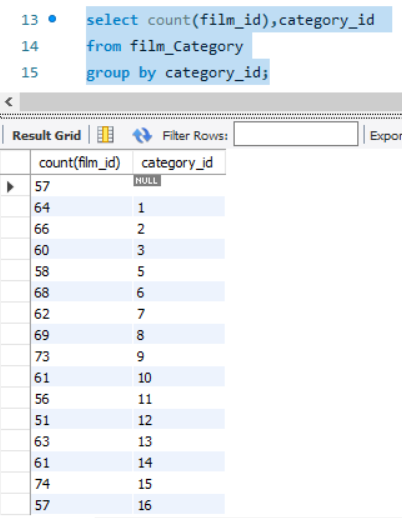This screenshot has width=403, height=519.
Task: Click the film_Category table name in the query
Action: click(186, 46)
